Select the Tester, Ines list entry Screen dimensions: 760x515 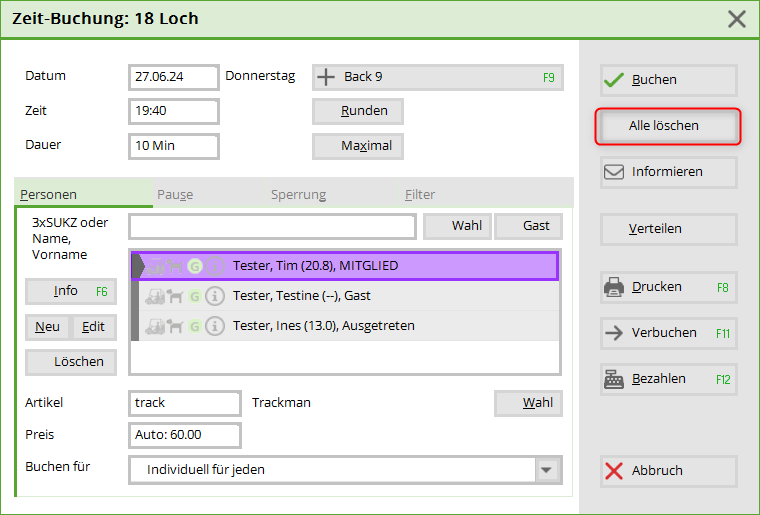point(323,326)
